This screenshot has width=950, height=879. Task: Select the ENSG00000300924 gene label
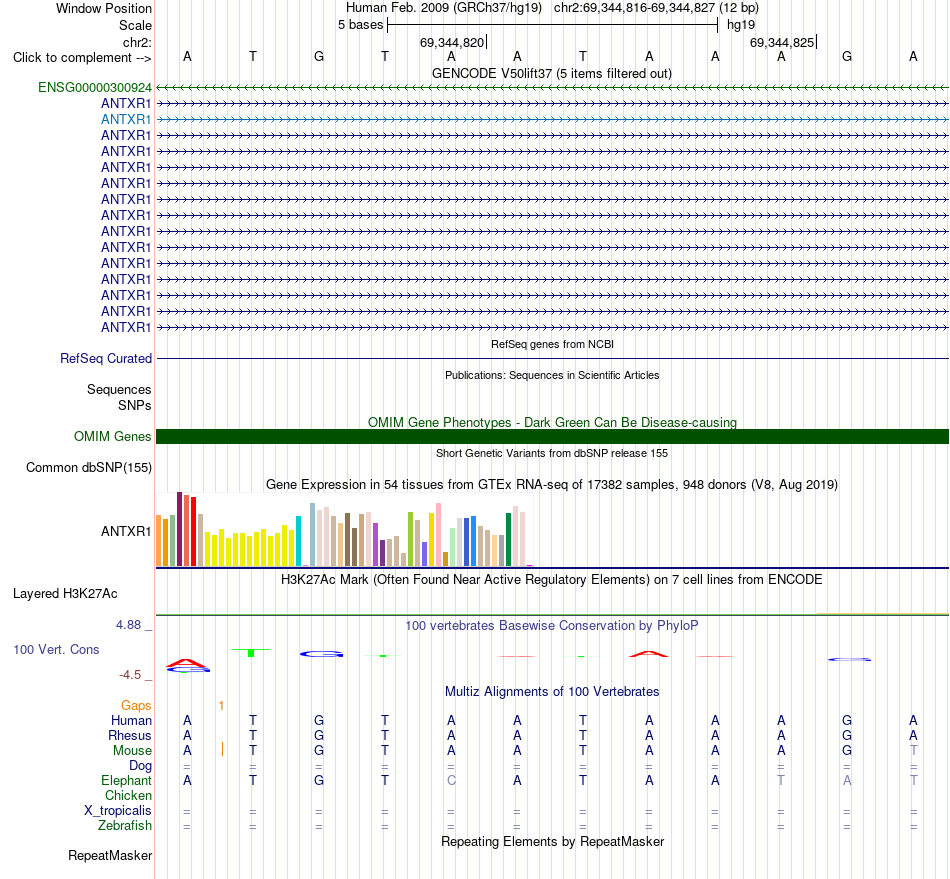95,87
